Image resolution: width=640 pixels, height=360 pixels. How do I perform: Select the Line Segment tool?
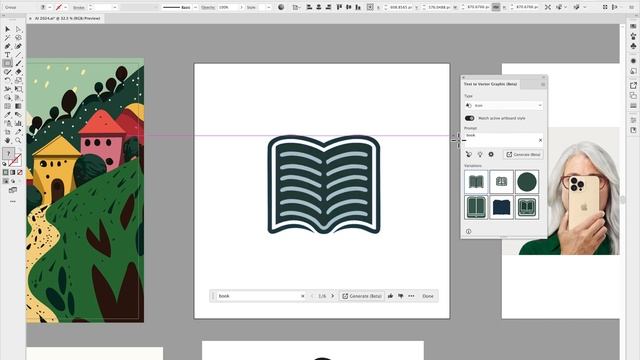18,55
